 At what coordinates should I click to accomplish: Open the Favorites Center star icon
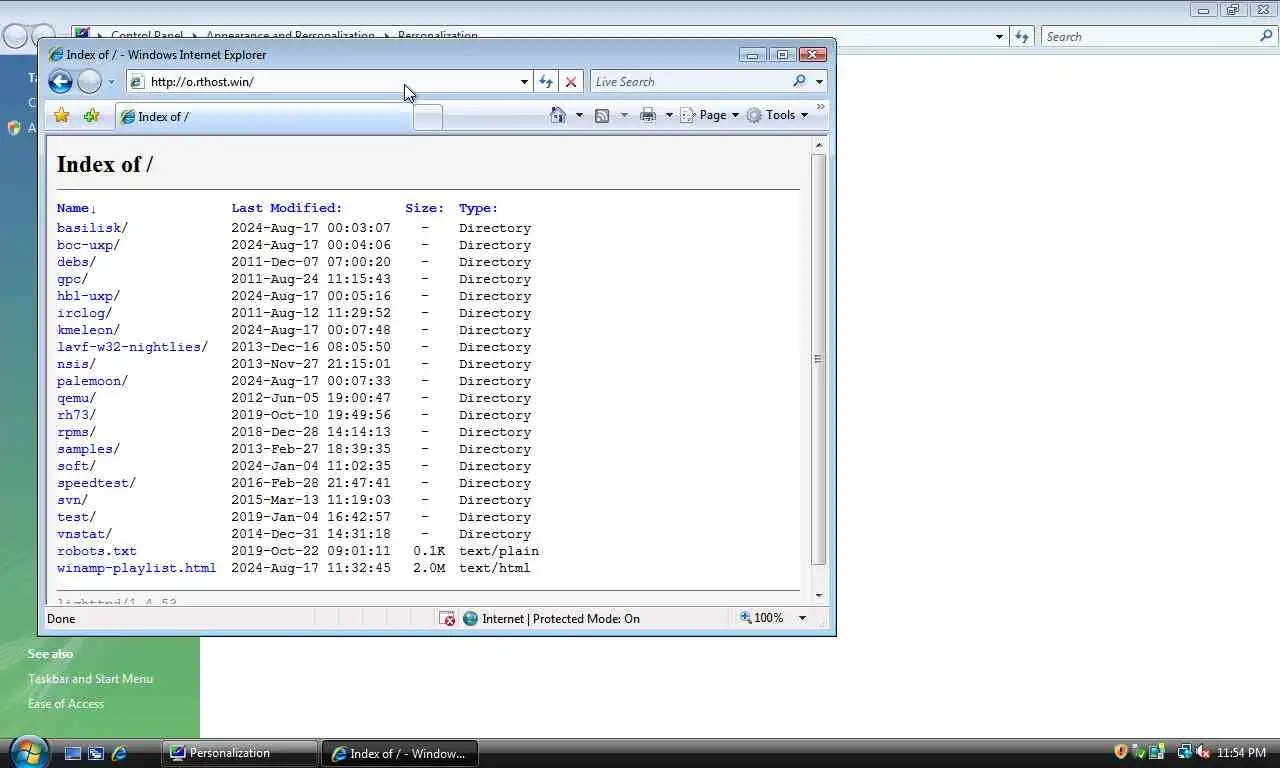click(x=62, y=116)
